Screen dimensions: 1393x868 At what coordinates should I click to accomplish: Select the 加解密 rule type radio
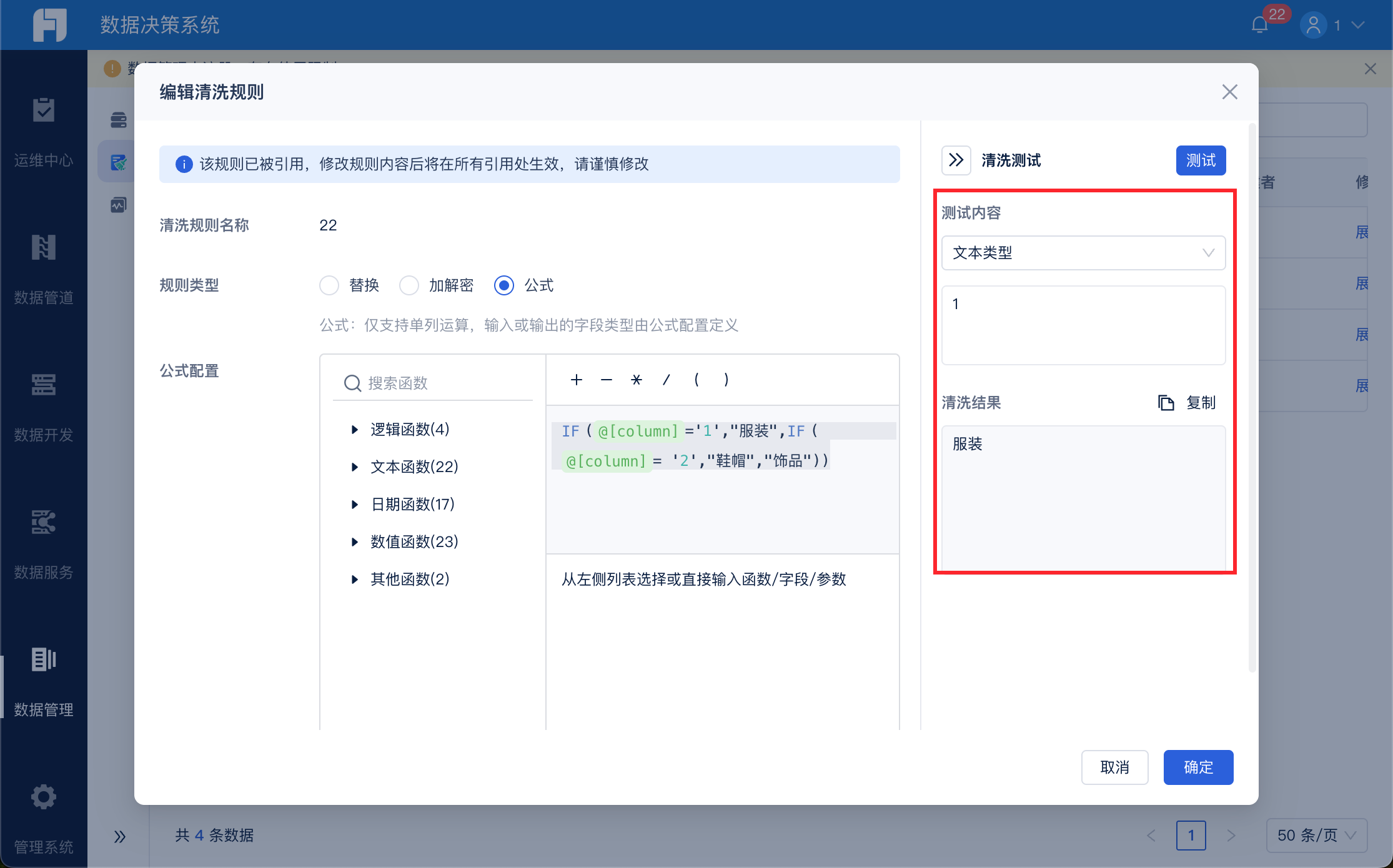[409, 285]
